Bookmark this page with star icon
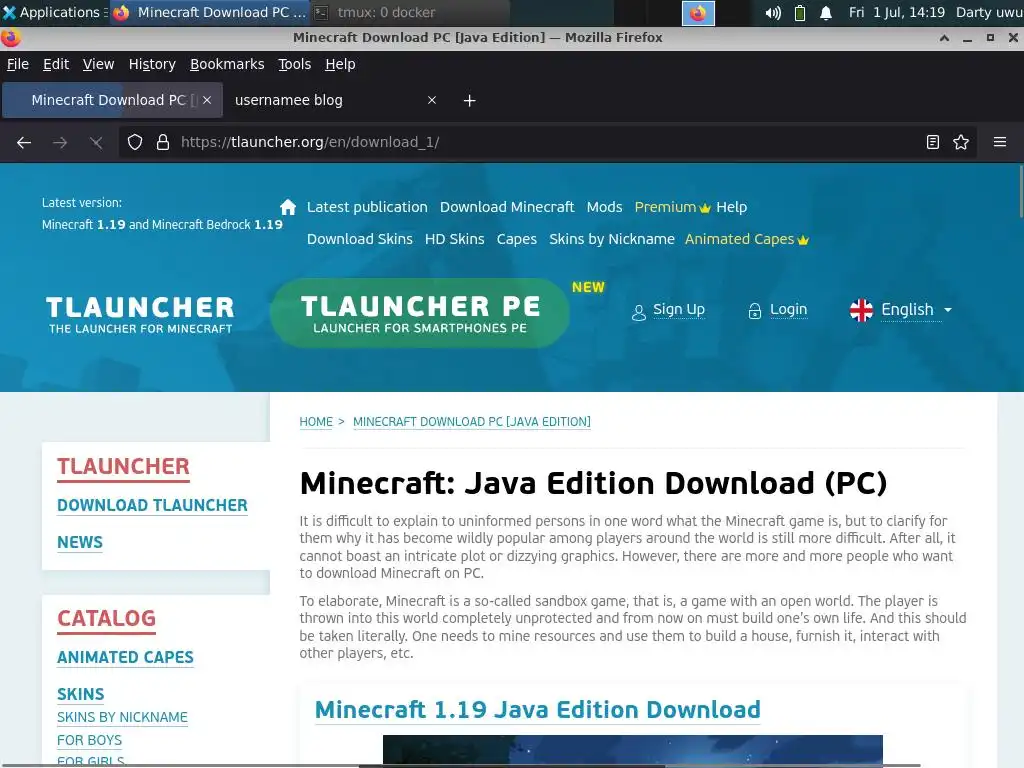Screen dimensions: 1024x768 tap(961, 142)
